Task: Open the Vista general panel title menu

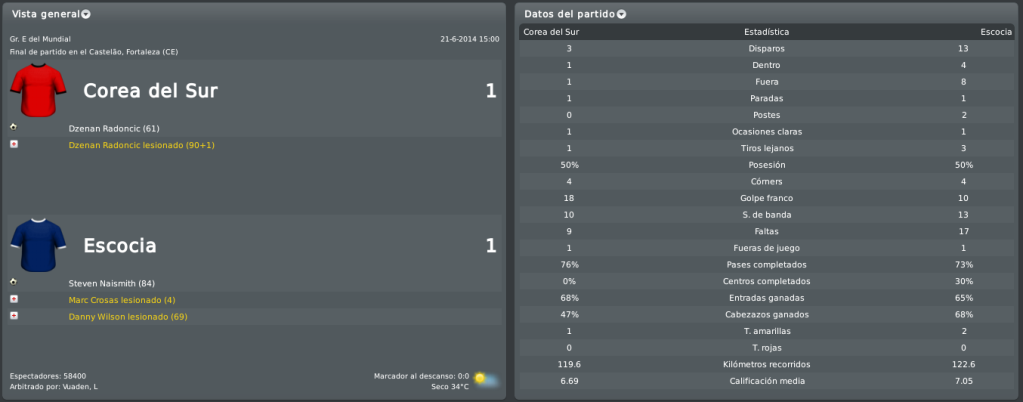Action: point(46,14)
